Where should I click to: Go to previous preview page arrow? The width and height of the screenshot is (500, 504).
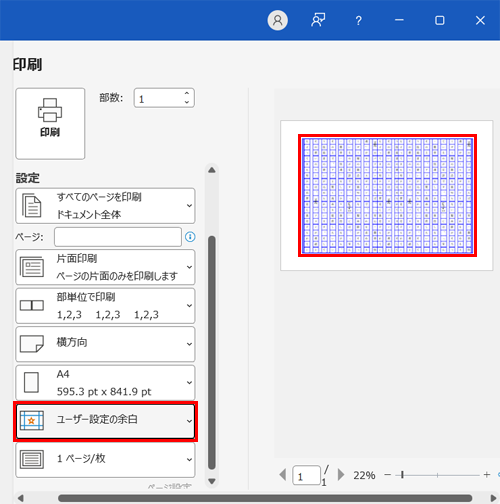[283, 475]
